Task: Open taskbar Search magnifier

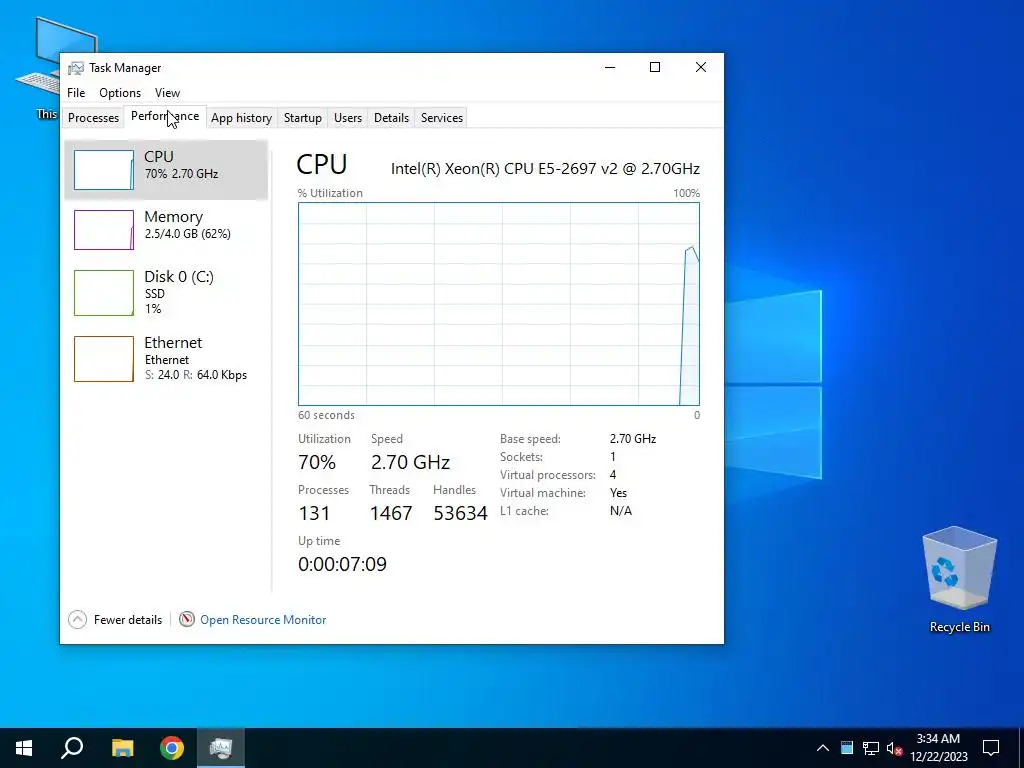Action: coord(72,748)
